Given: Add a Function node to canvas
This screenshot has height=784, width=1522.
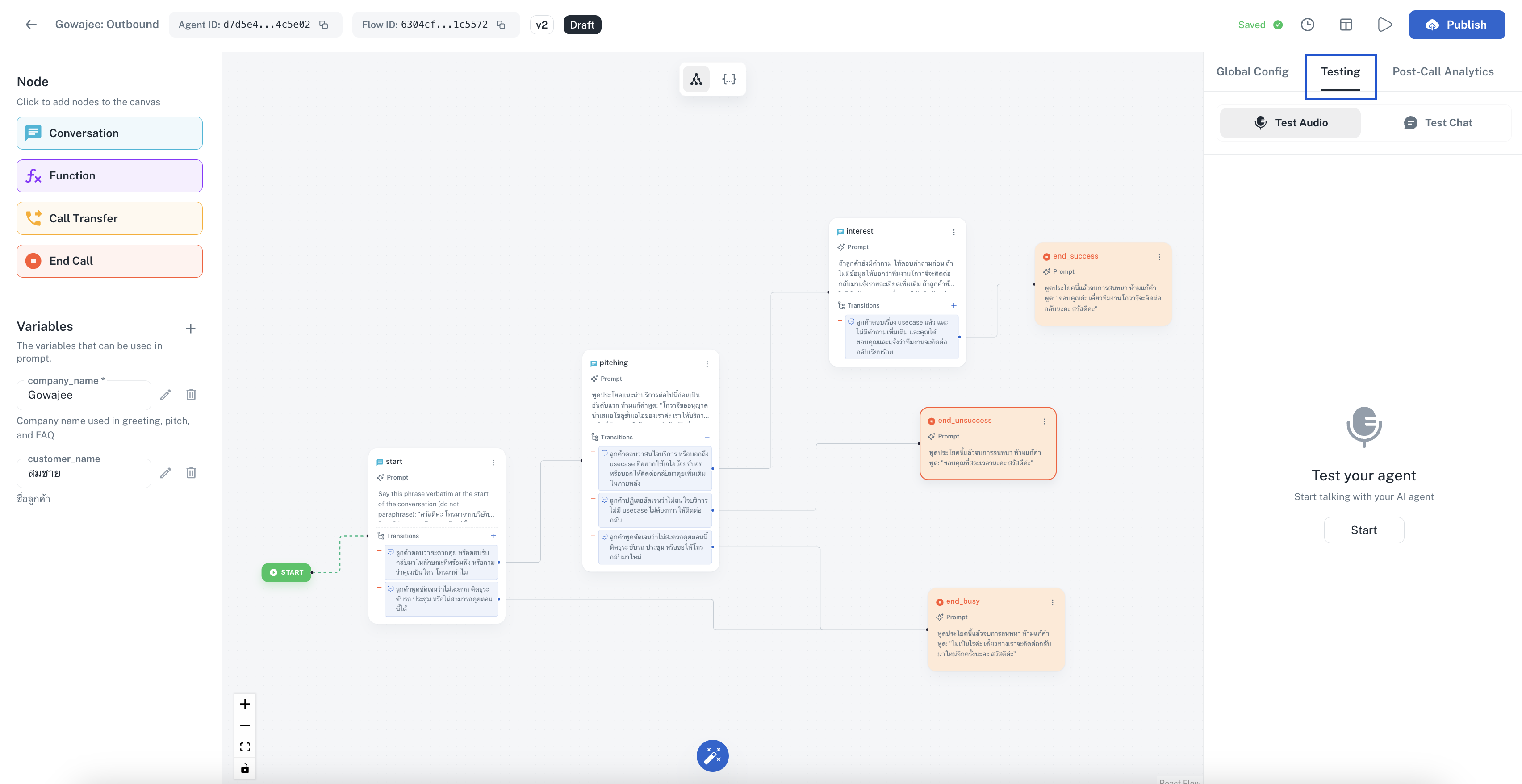Looking at the screenshot, I should tap(109, 175).
